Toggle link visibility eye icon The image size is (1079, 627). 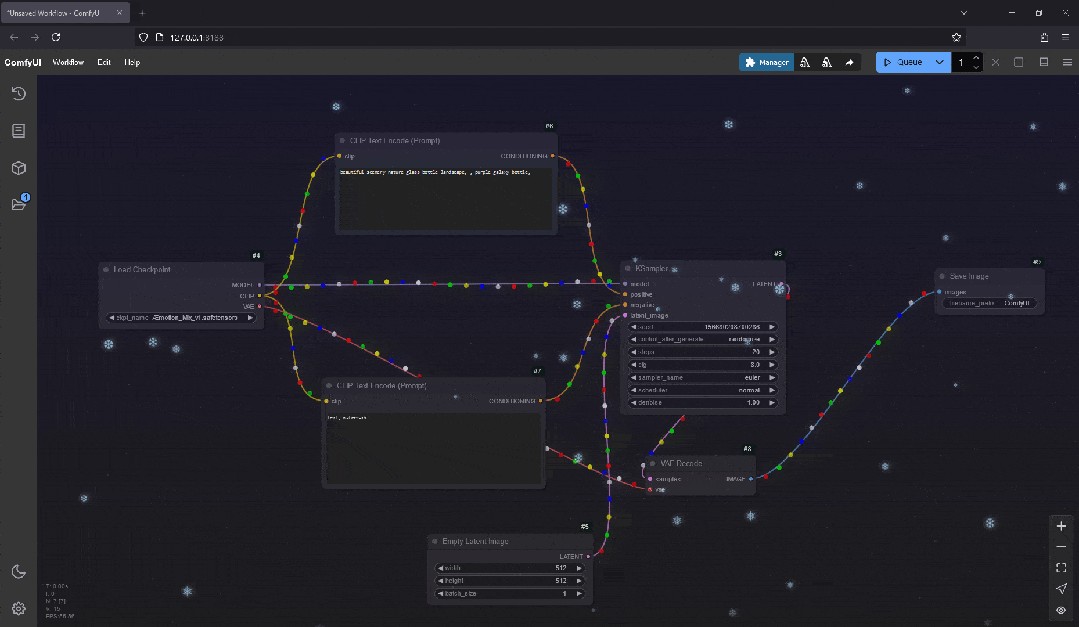1061,610
